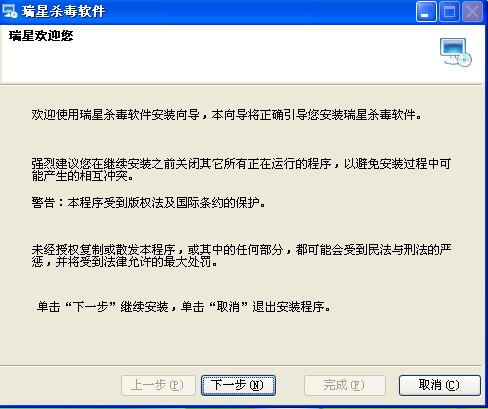Click the separator line above the buttons
488x409 pixels.
coord(241,366)
